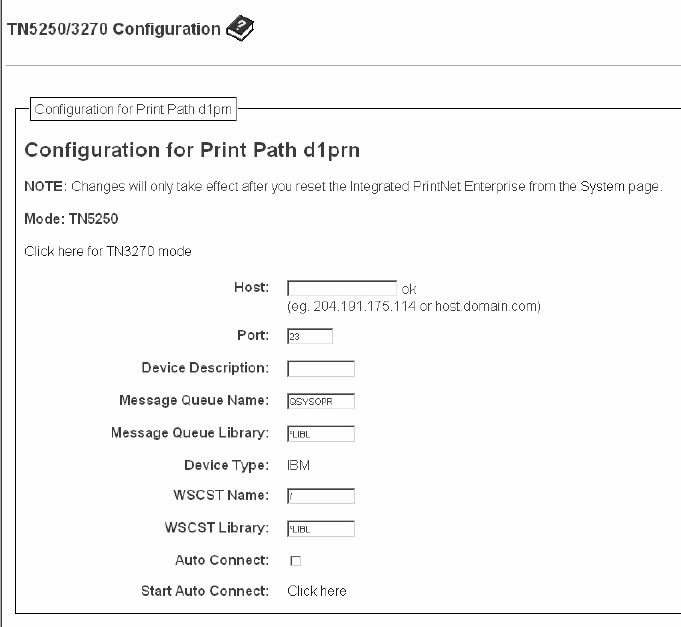Click the WSCST Name input box

[320, 496]
